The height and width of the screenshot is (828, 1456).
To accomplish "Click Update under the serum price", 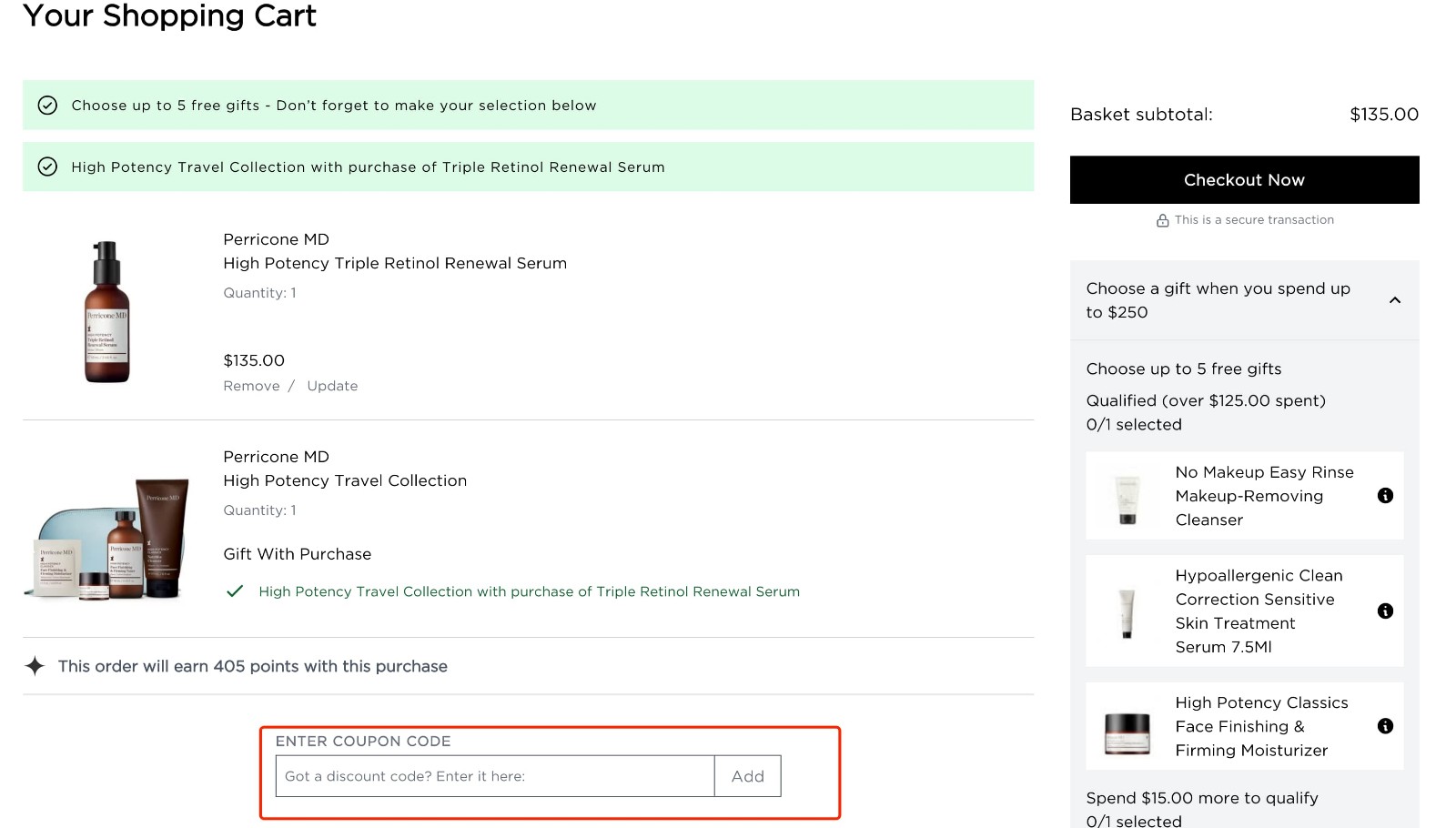I will 331,385.
